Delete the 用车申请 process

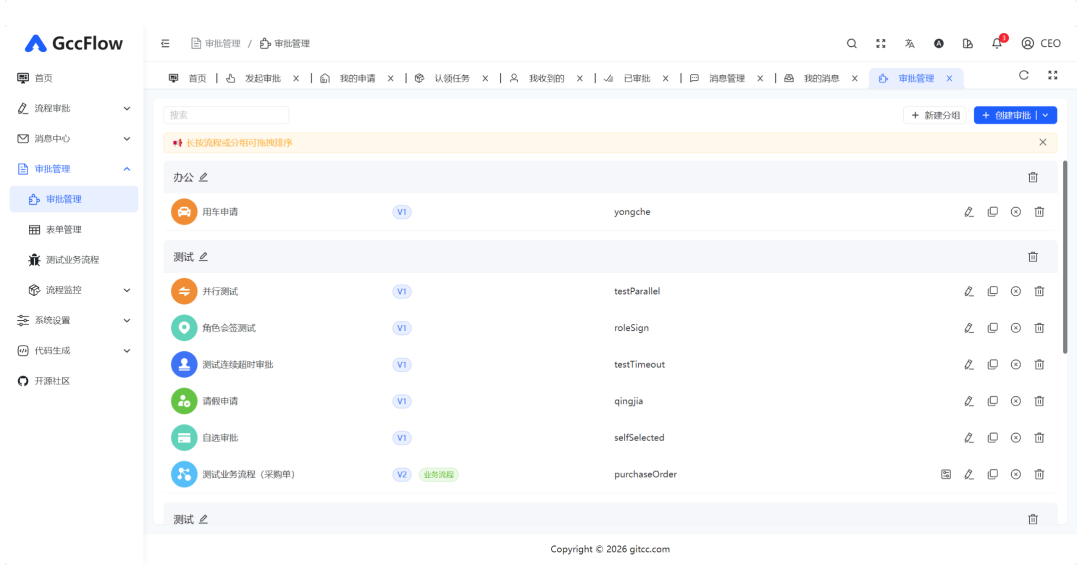click(x=1039, y=212)
